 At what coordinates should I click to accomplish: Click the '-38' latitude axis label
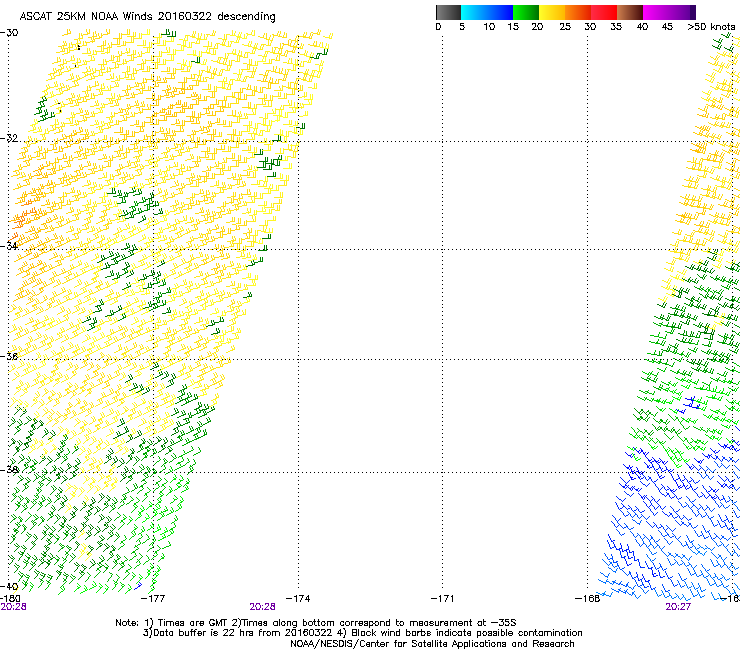[9, 470]
